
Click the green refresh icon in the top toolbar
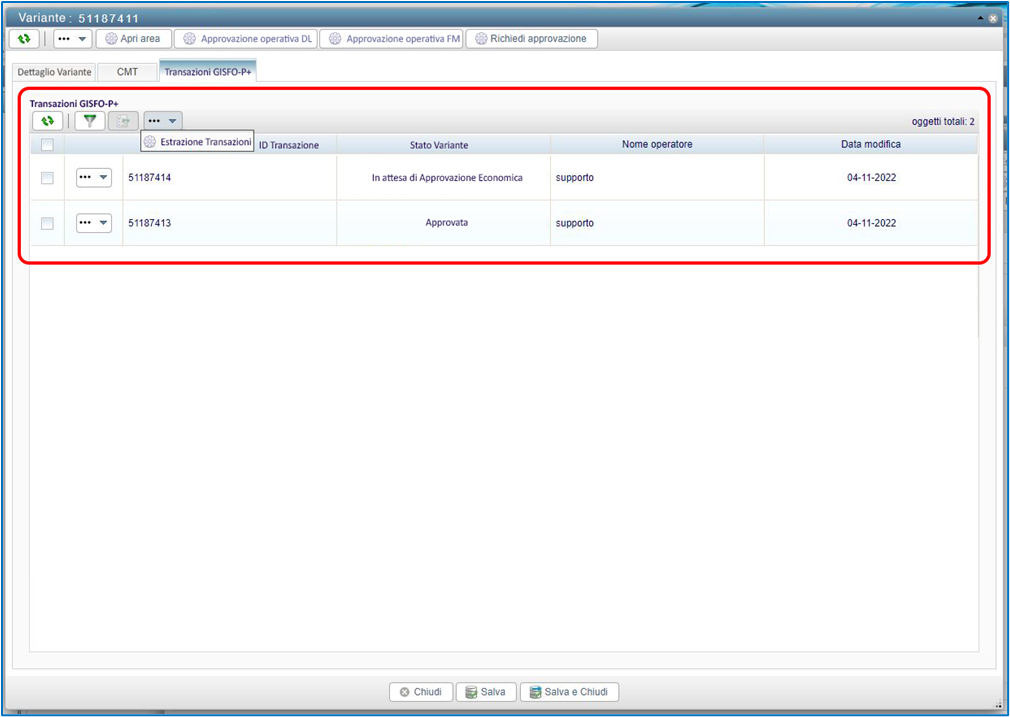coord(24,39)
